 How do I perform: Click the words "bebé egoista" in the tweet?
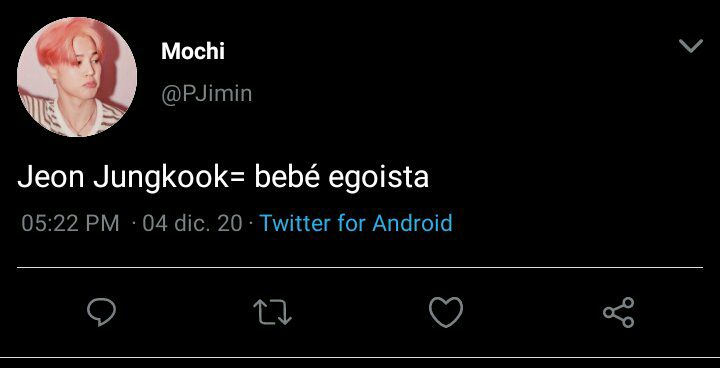(x=342, y=177)
